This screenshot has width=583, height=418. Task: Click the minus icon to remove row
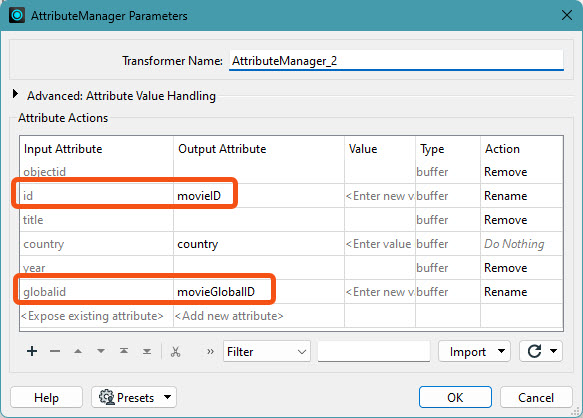coord(55,351)
